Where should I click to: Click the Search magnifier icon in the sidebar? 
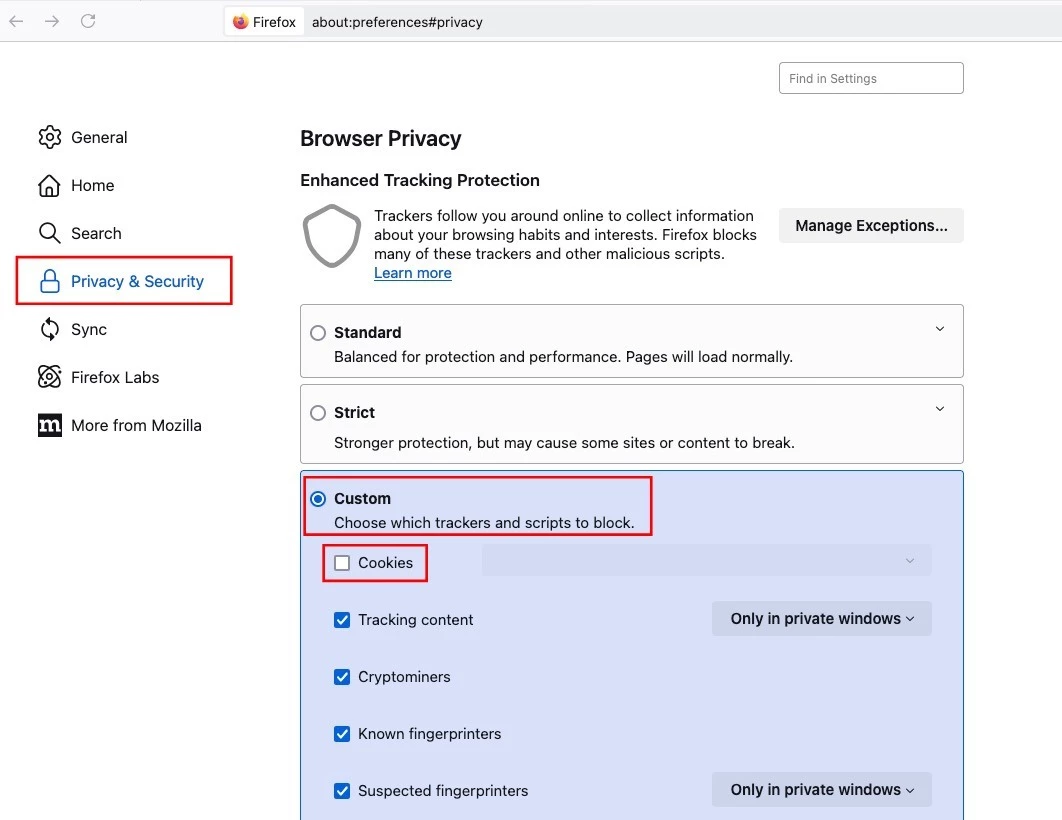click(49, 233)
